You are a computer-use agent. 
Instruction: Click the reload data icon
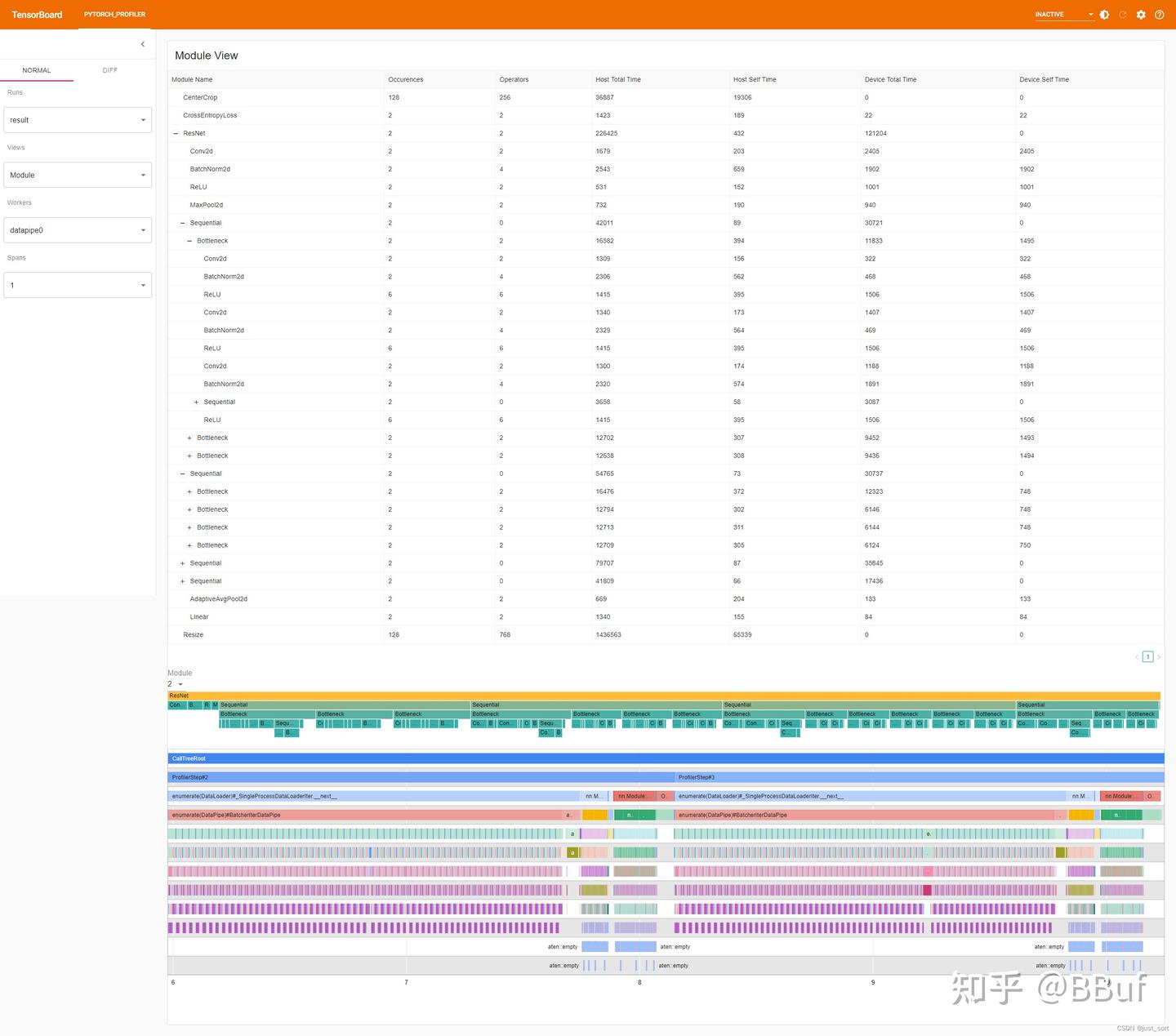[x=1122, y=14]
